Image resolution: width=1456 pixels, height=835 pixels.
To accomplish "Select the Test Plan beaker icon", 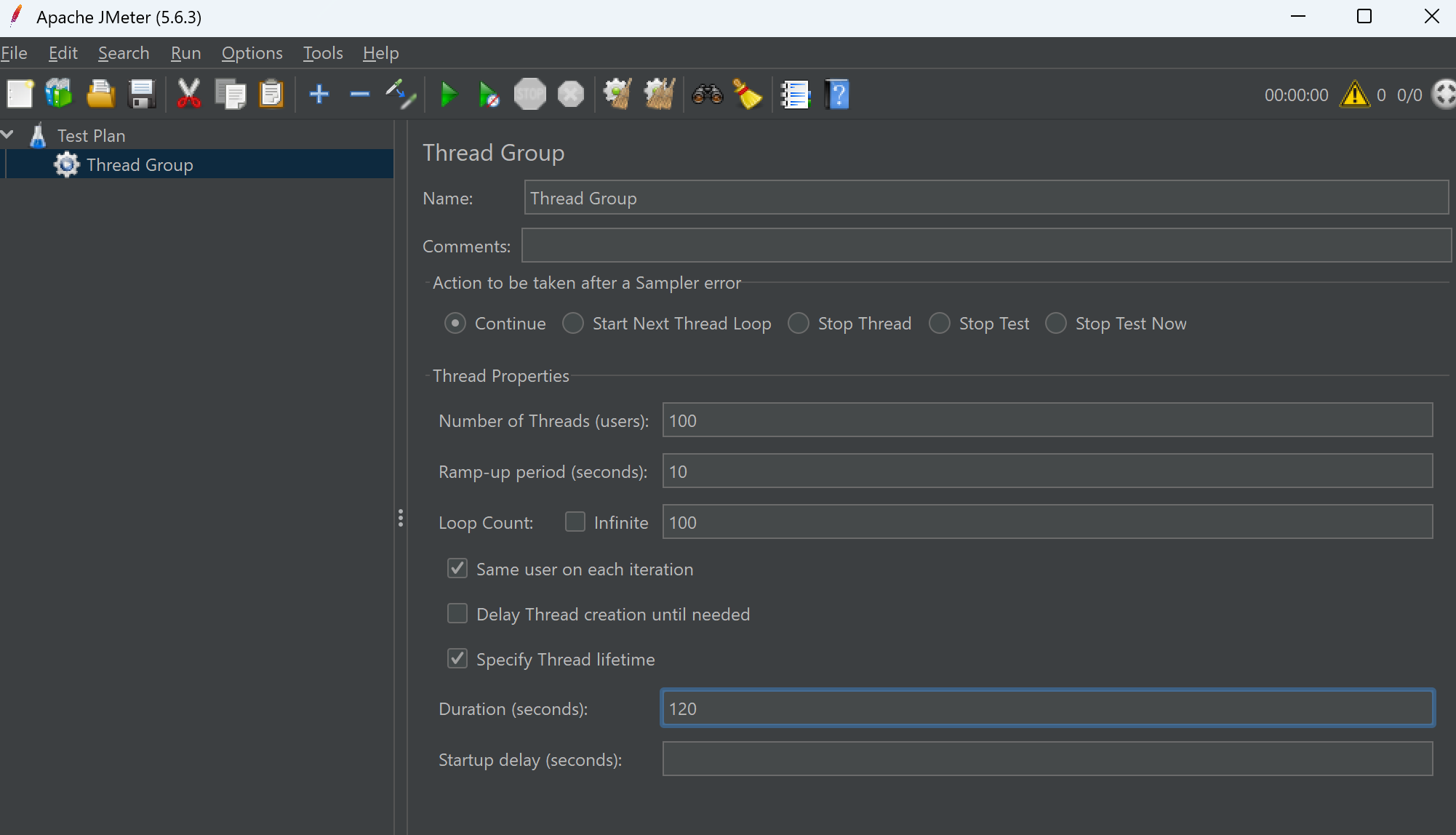I will tap(38, 135).
